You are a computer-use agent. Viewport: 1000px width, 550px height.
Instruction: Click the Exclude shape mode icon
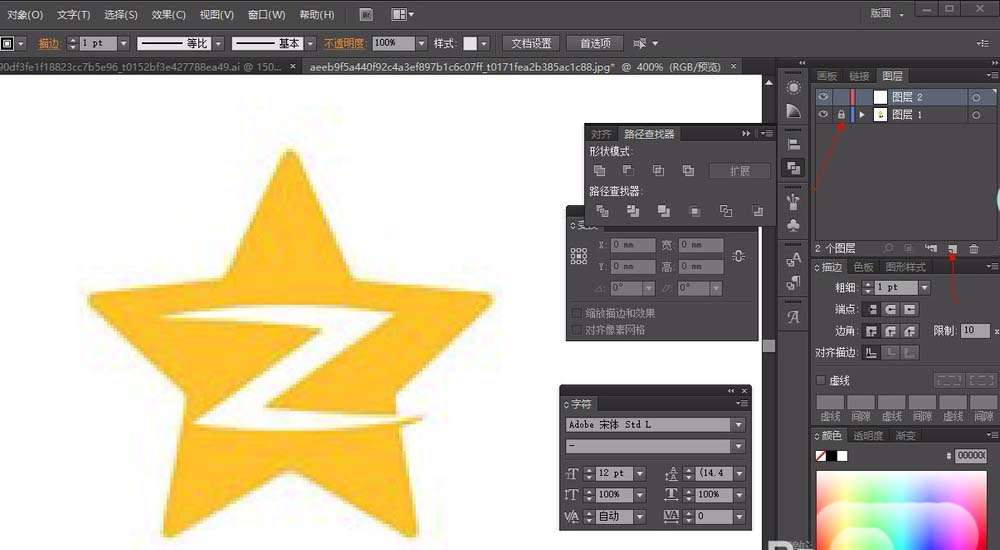688,170
